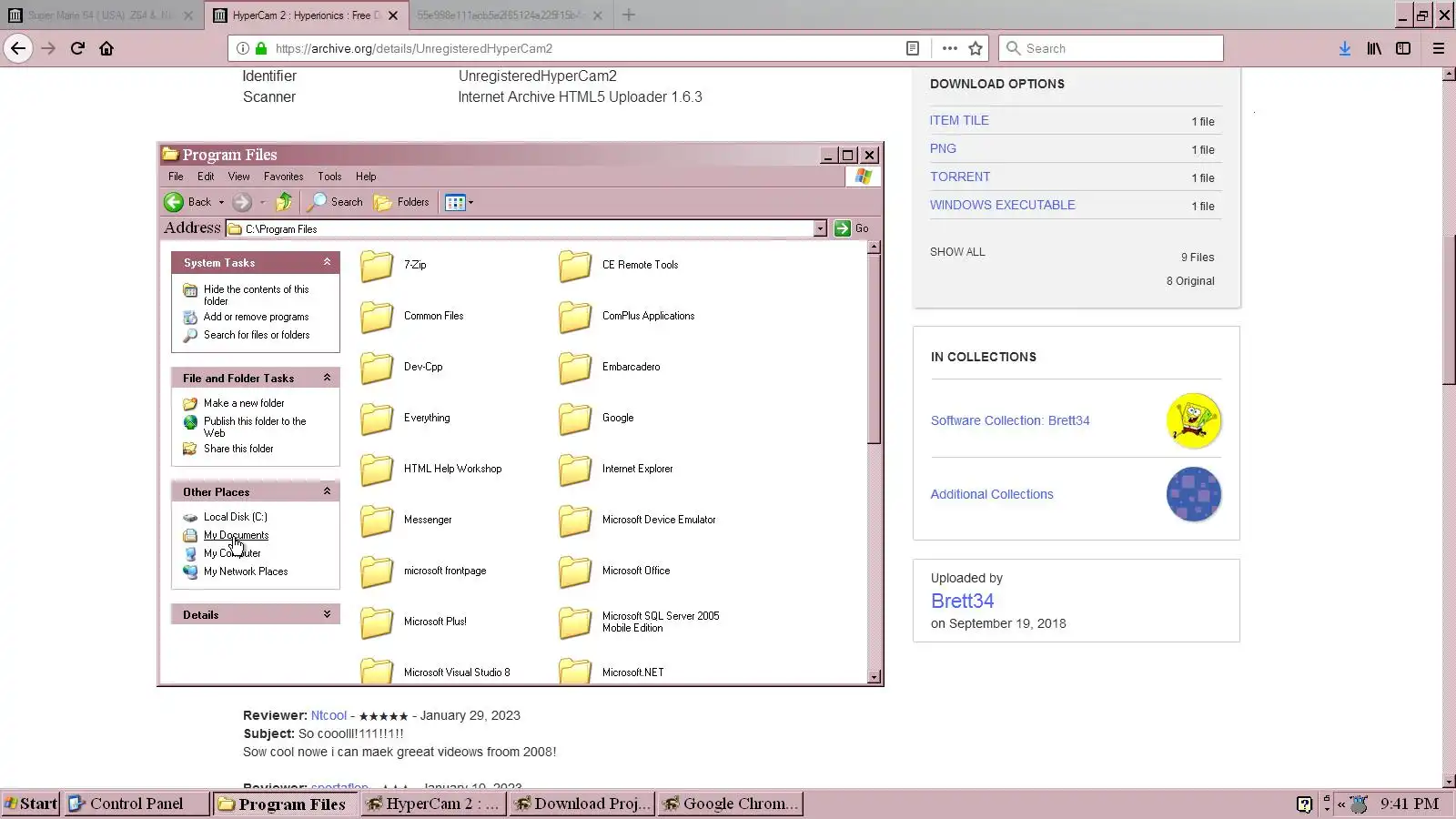The width and height of the screenshot is (1456, 819).
Task: Select the Common Files folder icon
Action: pos(377,317)
